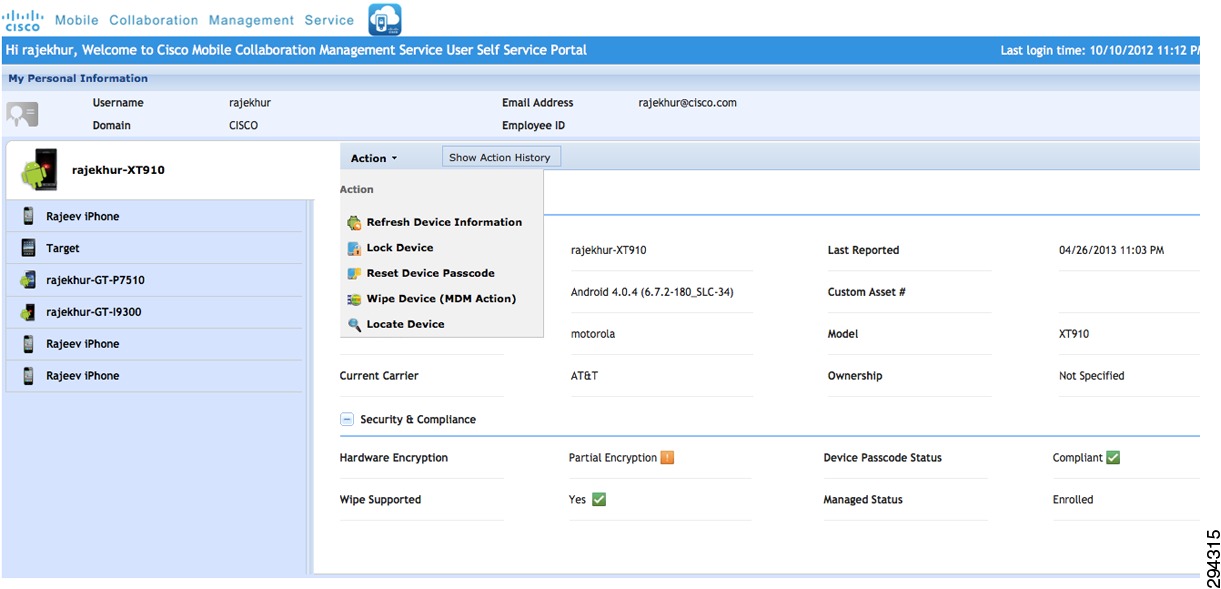Click the tablet icon next to Target

pos(28,248)
